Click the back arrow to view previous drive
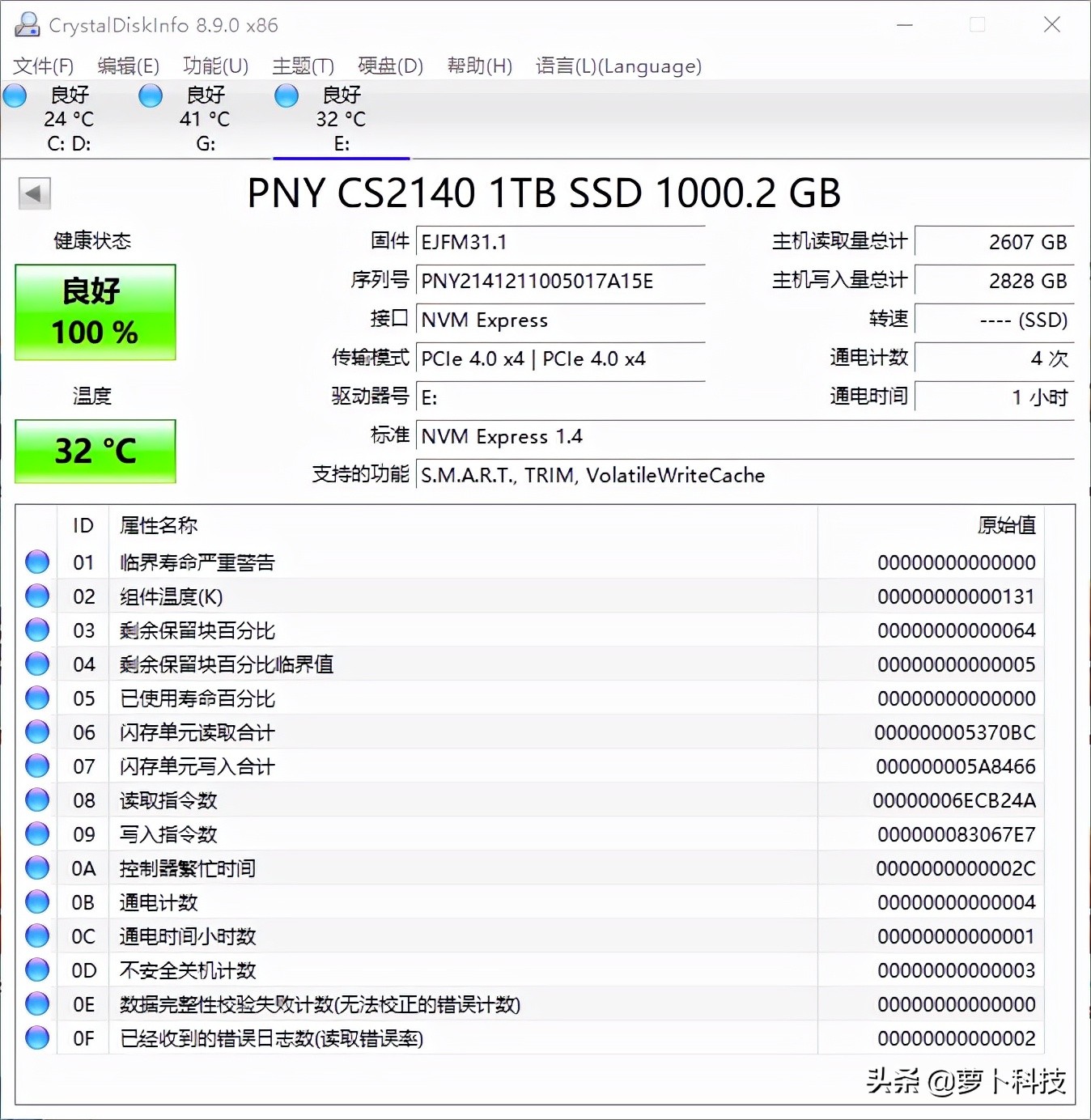1091x1120 pixels. pos(34,193)
